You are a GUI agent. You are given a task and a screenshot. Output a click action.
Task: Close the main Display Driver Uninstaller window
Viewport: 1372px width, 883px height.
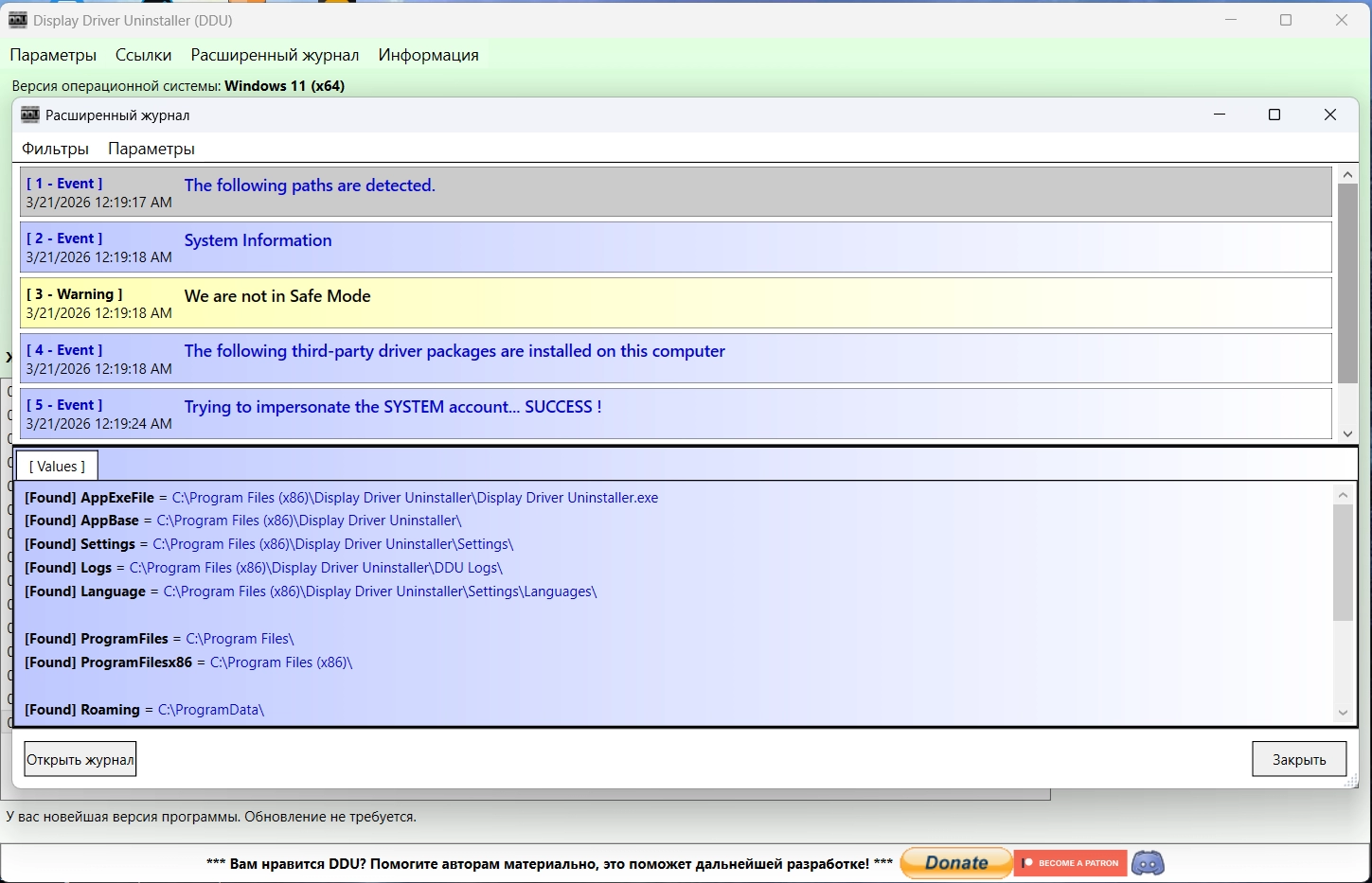click(x=1342, y=20)
